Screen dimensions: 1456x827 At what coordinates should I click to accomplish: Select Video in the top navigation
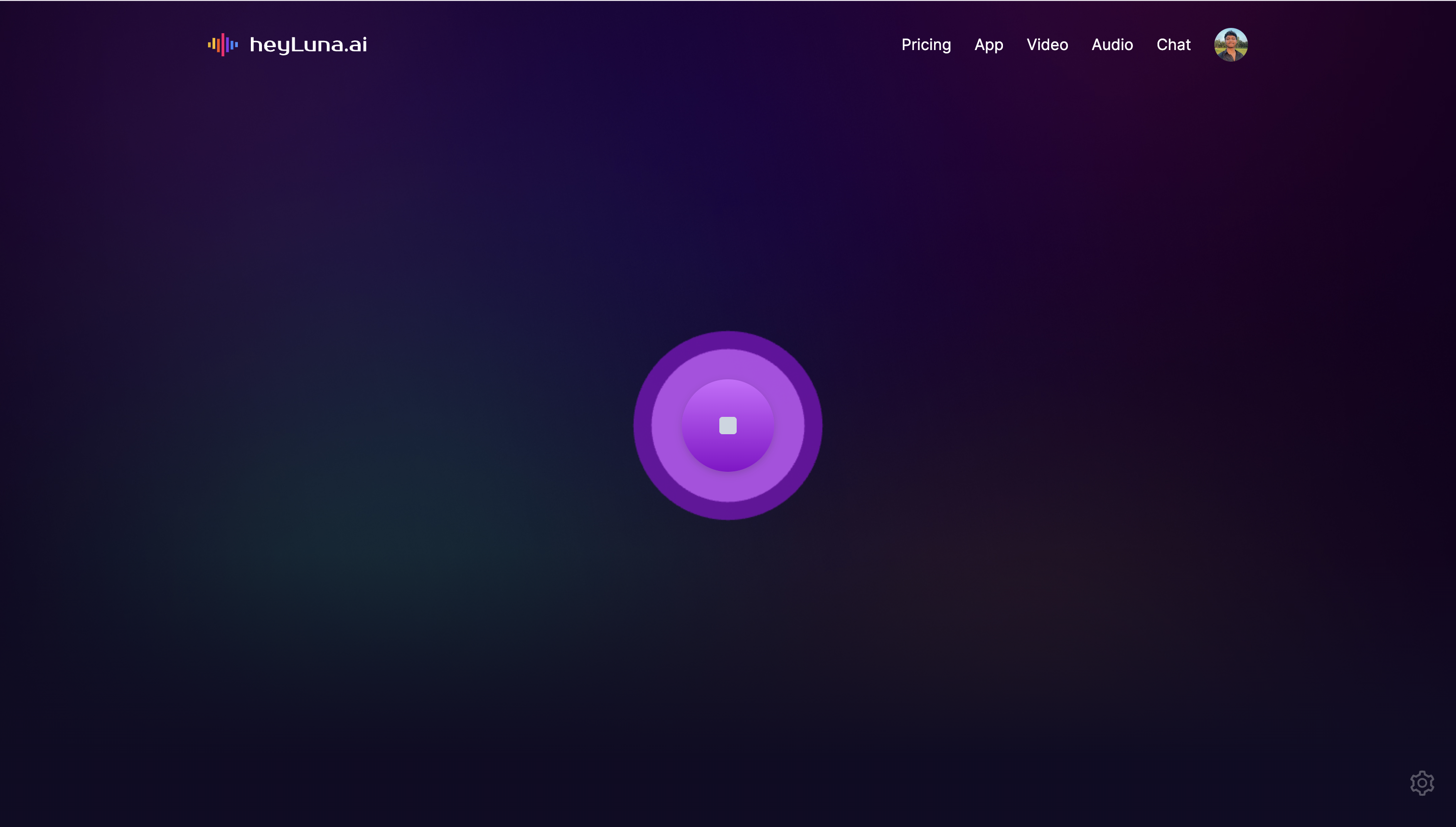[x=1047, y=45]
